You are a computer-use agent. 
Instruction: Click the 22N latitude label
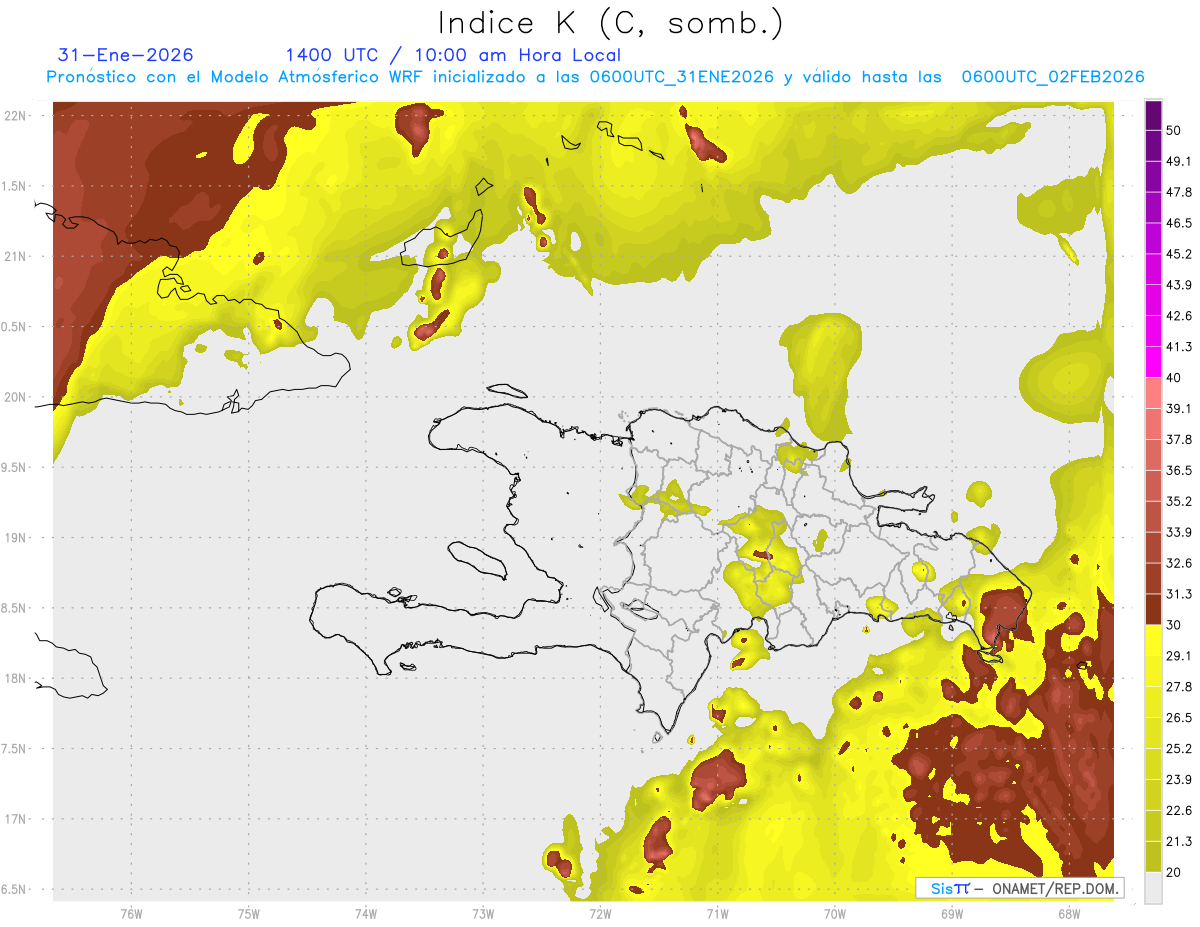click(x=16, y=116)
